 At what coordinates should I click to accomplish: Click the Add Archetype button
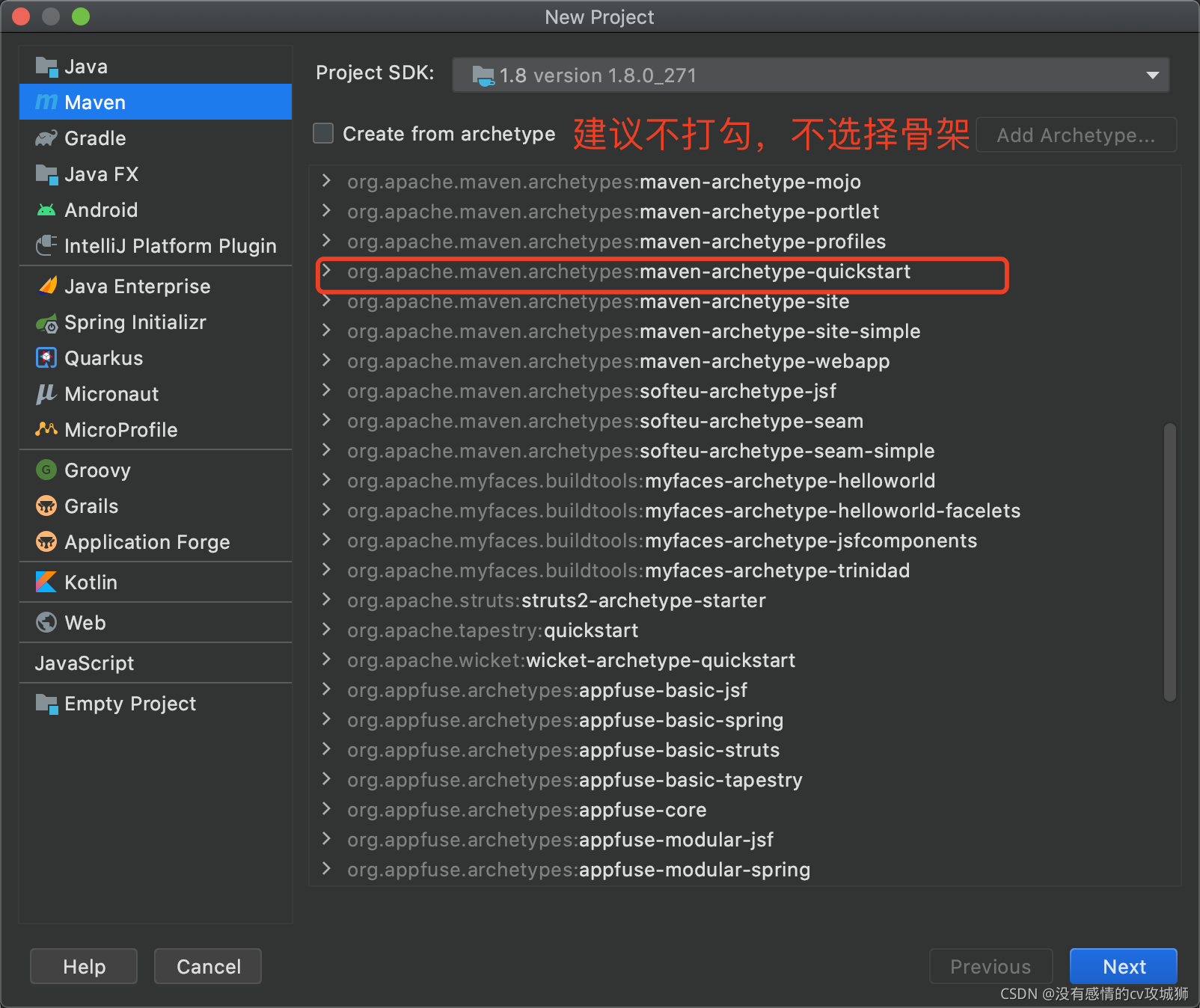coord(1076,135)
